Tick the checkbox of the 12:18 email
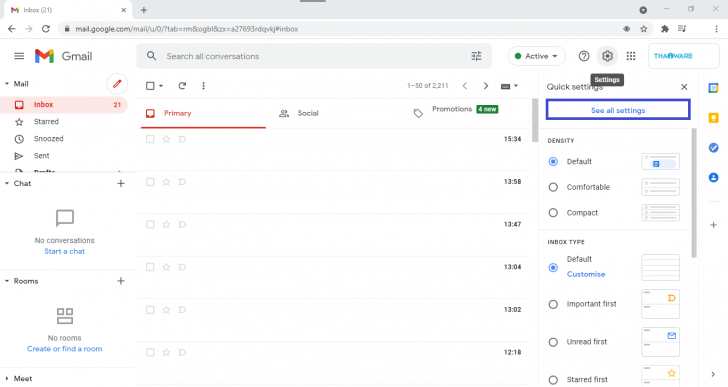 click(x=150, y=353)
